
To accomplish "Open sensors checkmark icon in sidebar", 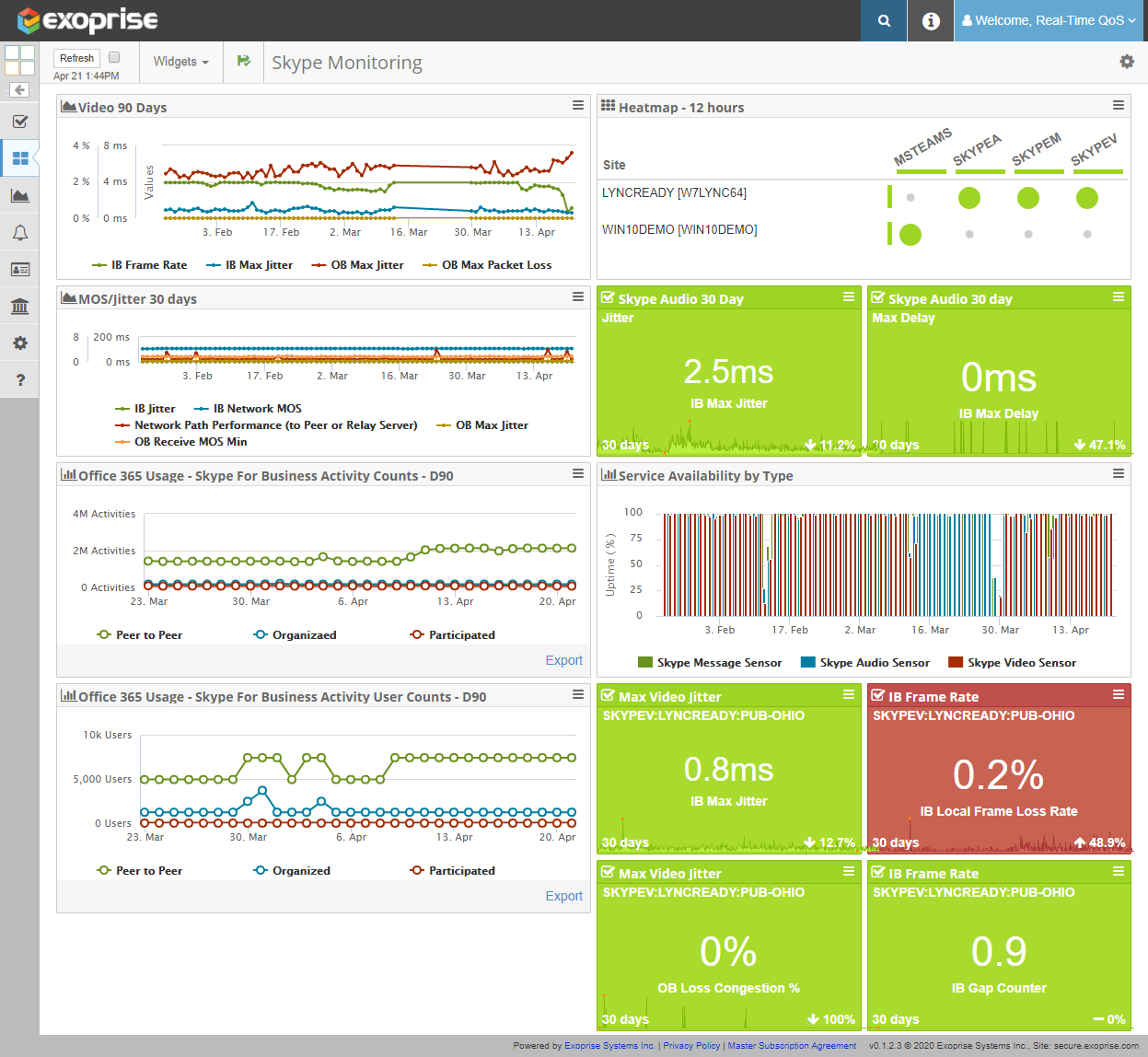I will pyautogui.click(x=19, y=122).
